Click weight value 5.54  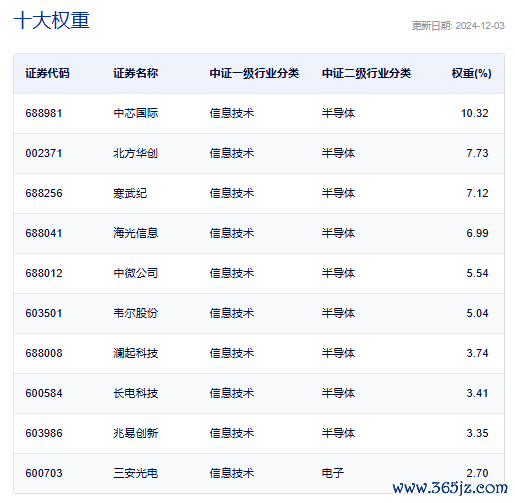click(477, 273)
